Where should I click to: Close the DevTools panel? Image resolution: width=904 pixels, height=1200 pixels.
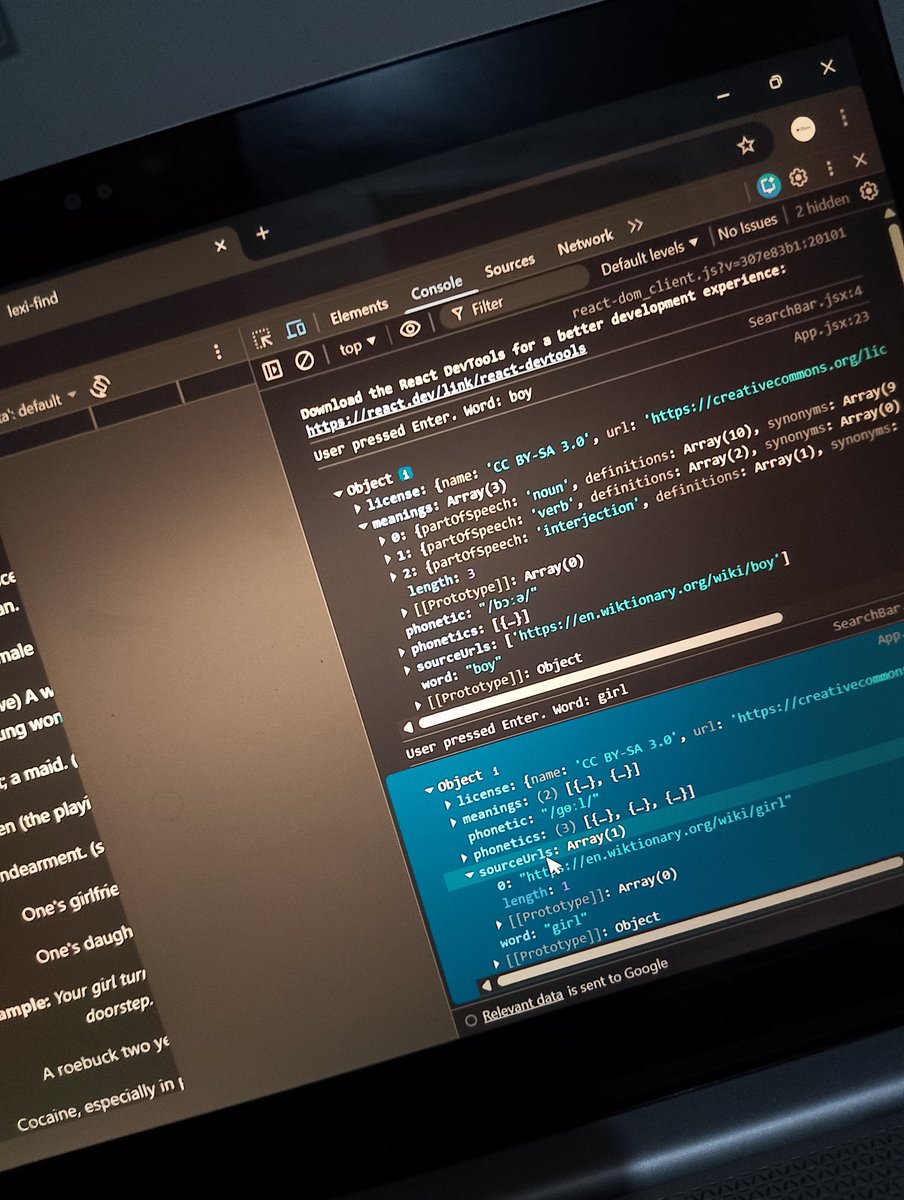pos(859,160)
